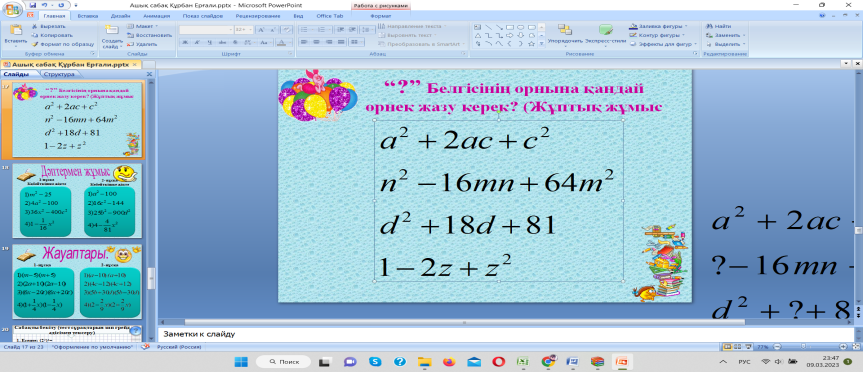Close the slides panel with X
The width and height of the screenshot is (863, 372).
coord(149,74)
